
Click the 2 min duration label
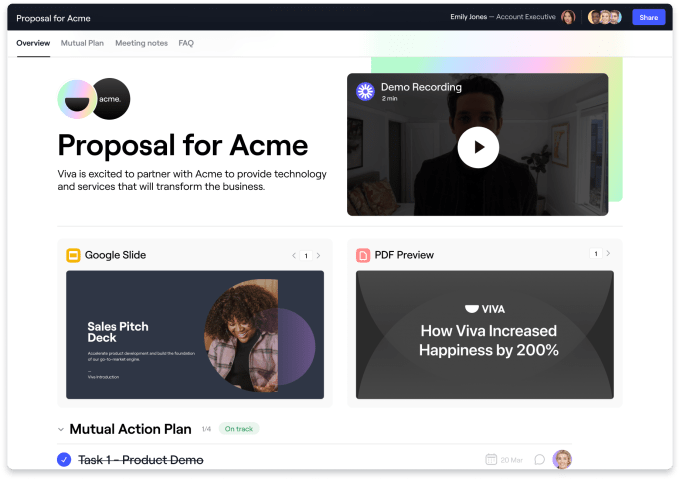tap(389, 98)
